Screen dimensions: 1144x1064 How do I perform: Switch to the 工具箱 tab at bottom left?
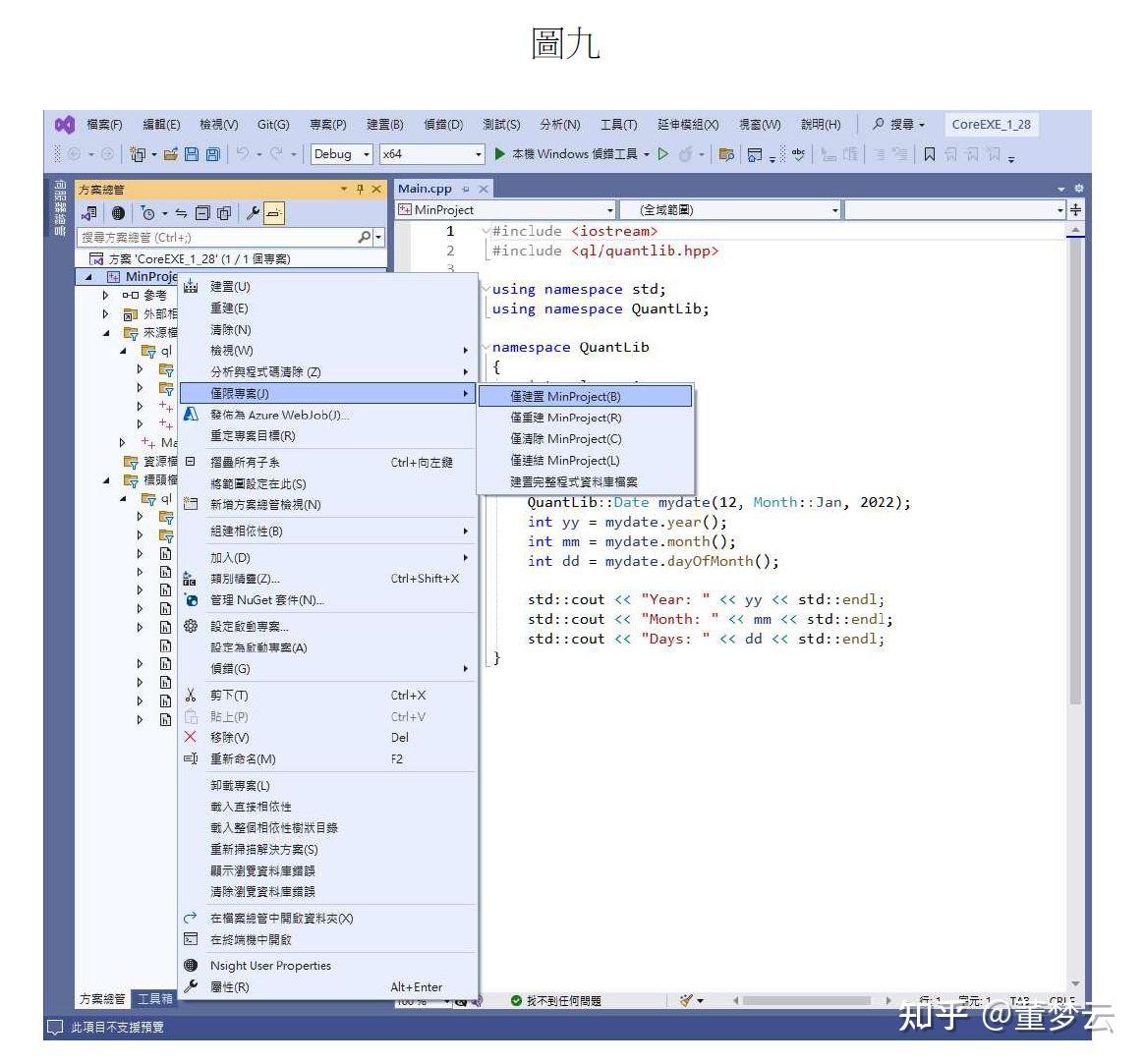tap(154, 998)
